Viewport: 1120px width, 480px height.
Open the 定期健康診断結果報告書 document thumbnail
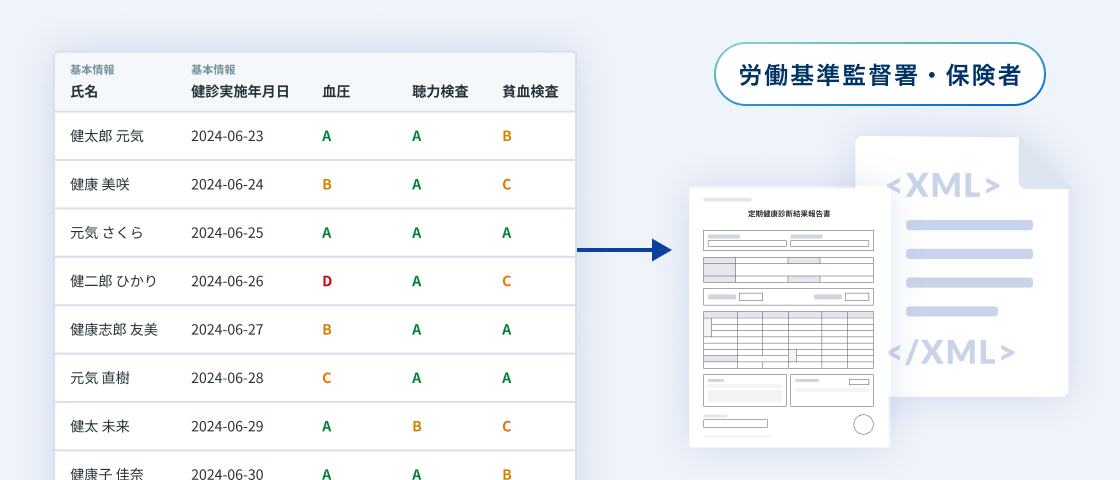[x=789, y=317]
